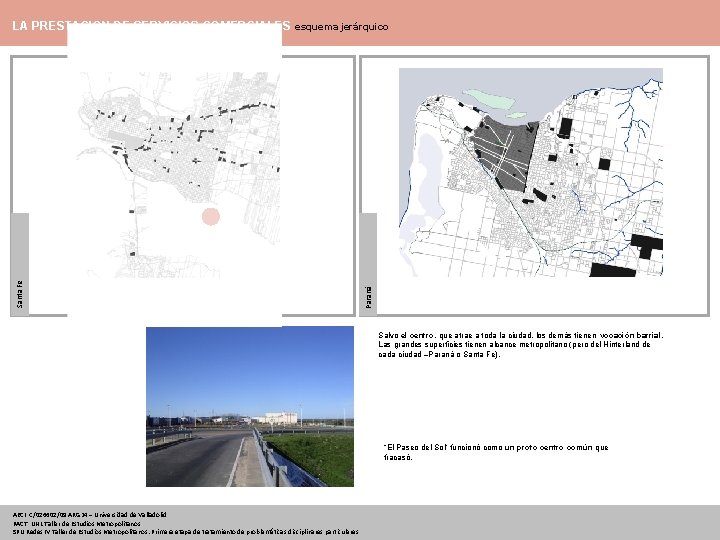The image size is (720, 540).
Task: Select the 'Universidad de Valladolid' footer line
Action: pyautogui.click(x=90, y=515)
